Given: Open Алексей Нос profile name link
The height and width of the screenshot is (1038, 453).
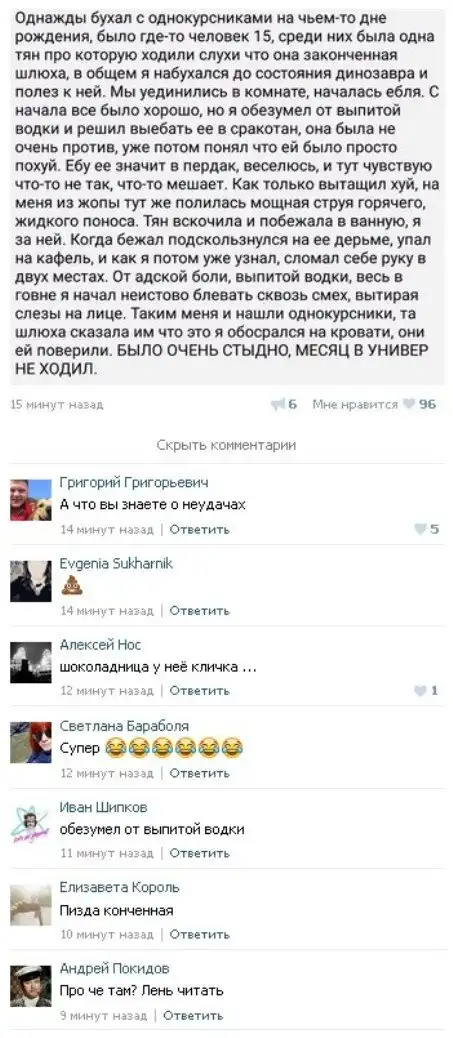Looking at the screenshot, I should 101,645.
